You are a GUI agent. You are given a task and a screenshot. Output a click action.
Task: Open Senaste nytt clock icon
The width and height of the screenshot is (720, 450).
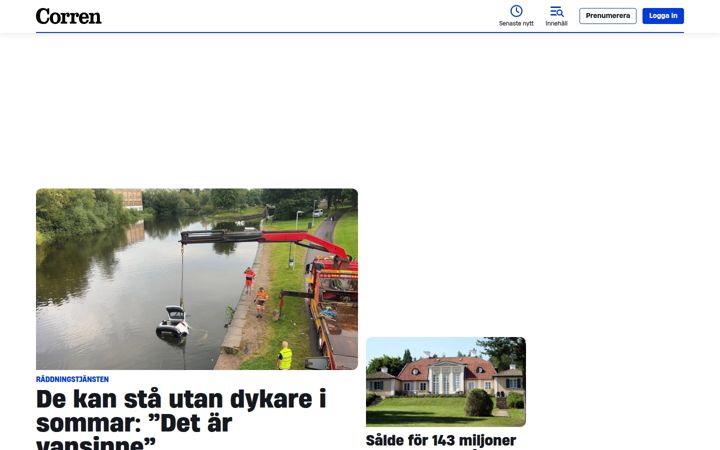pos(516,11)
